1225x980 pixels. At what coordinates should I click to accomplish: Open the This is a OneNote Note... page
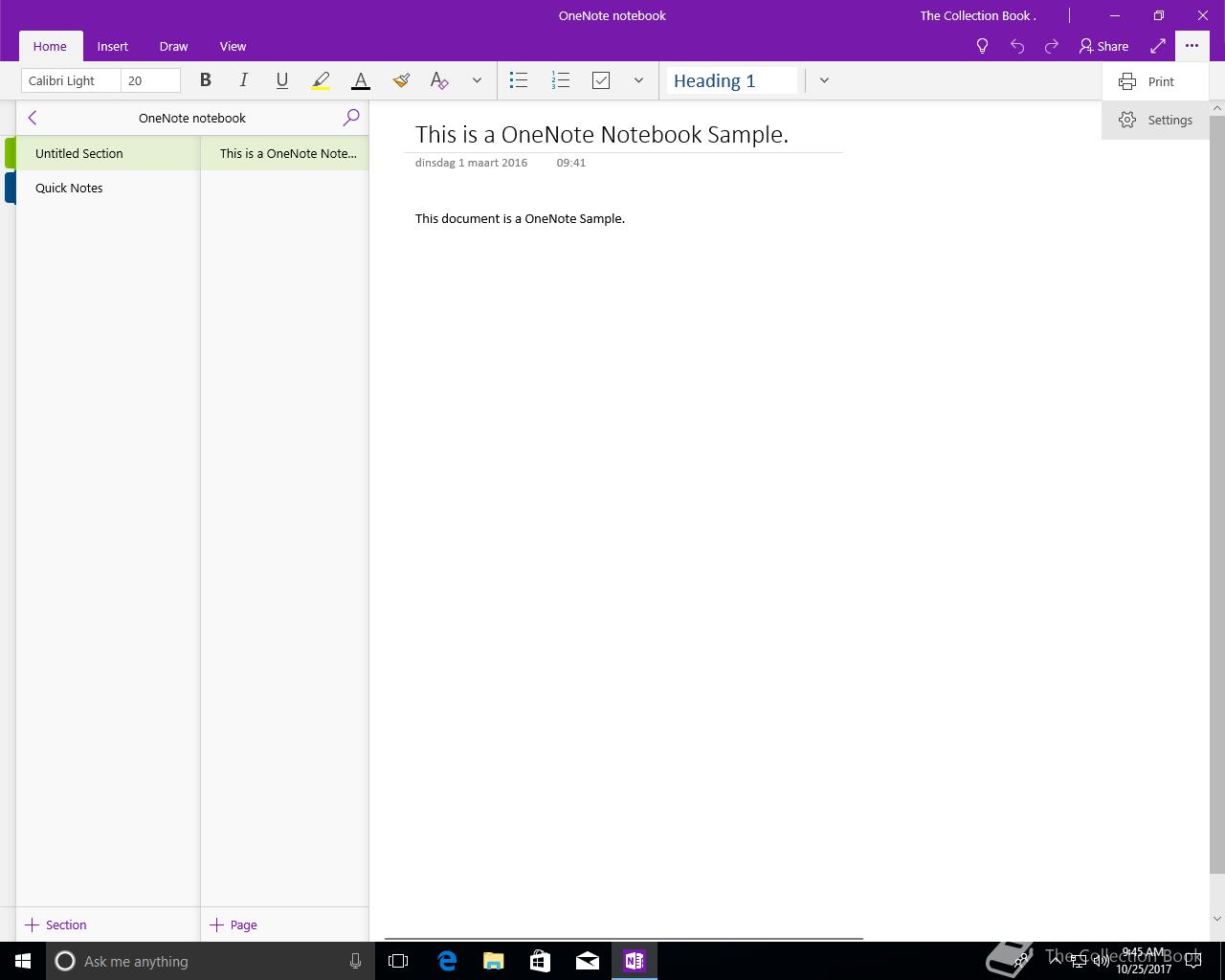point(285,153)
